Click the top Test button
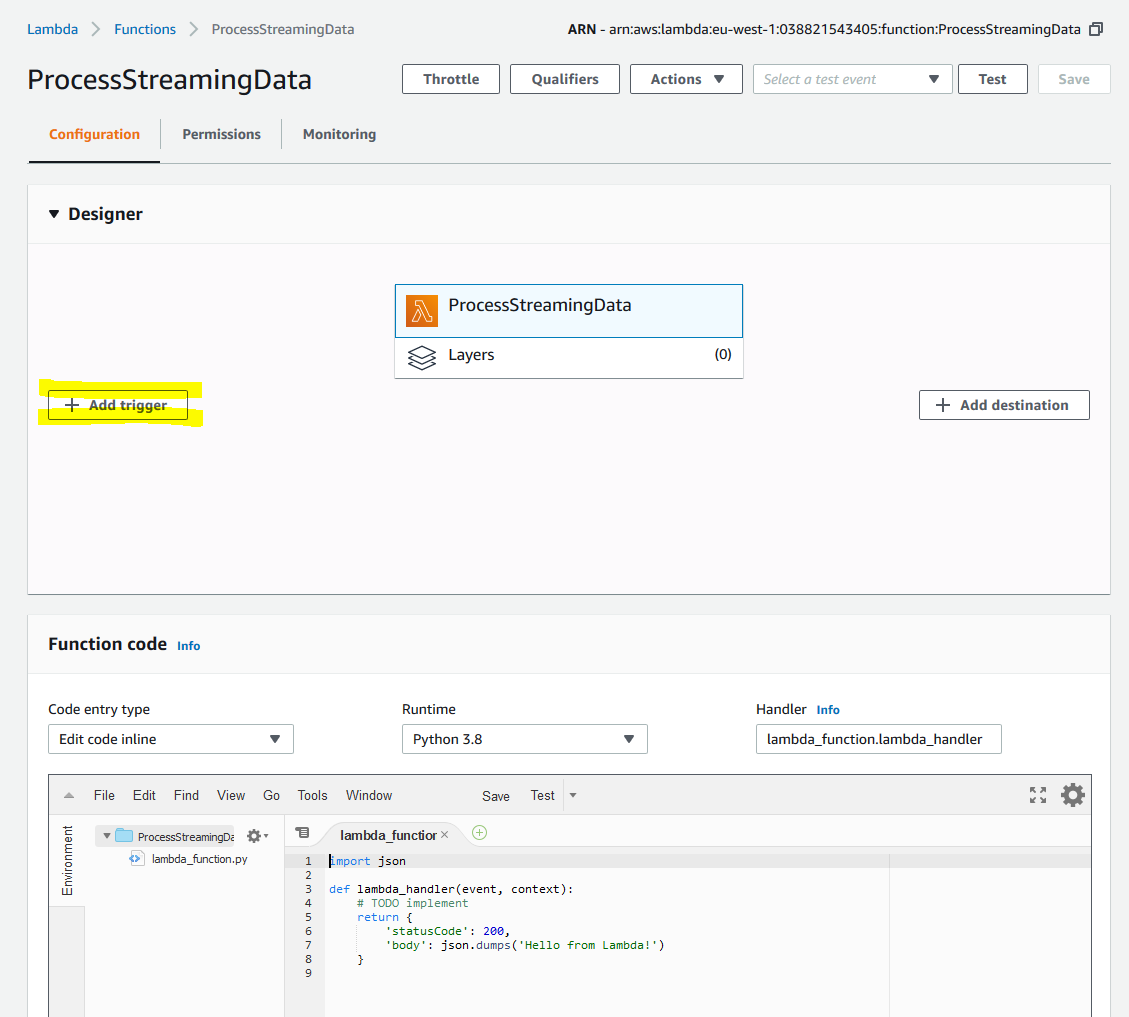1129x1017 pixels. [992, 79]
